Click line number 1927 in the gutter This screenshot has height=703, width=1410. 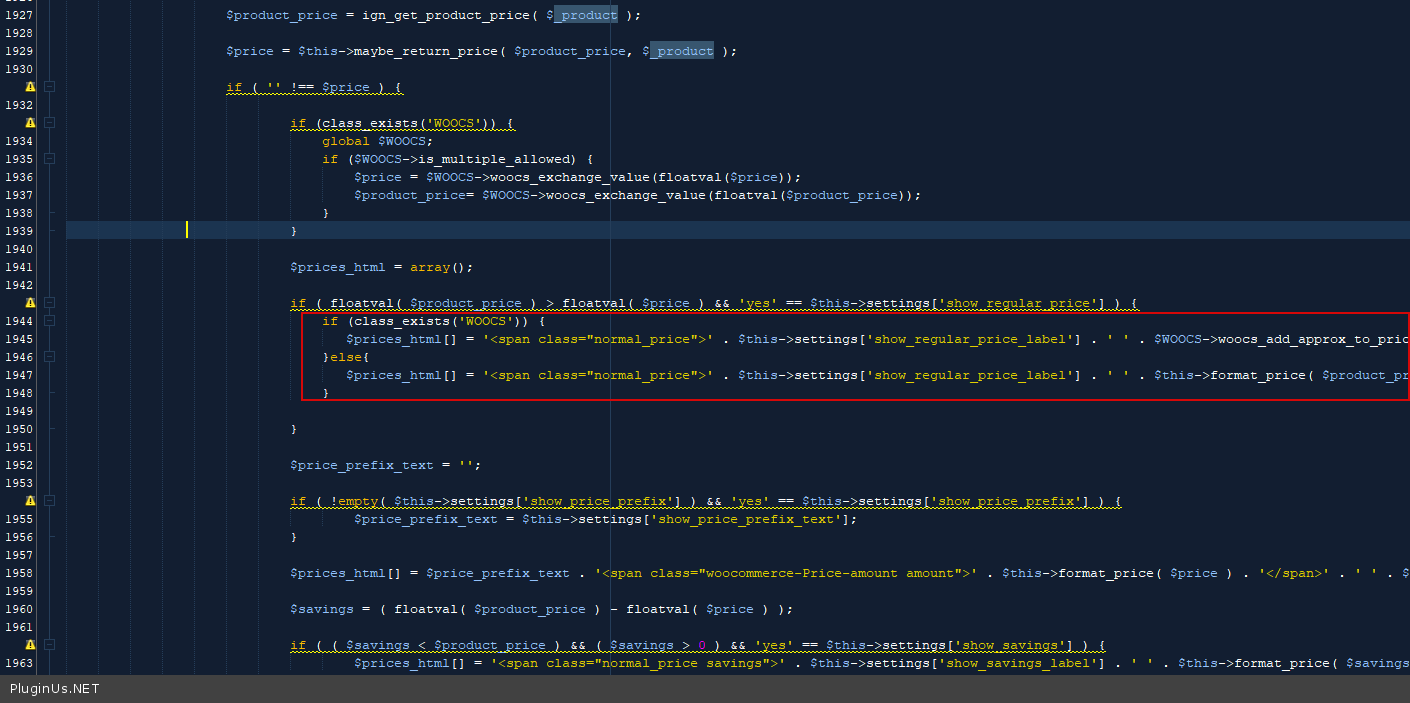coord(19,15)
